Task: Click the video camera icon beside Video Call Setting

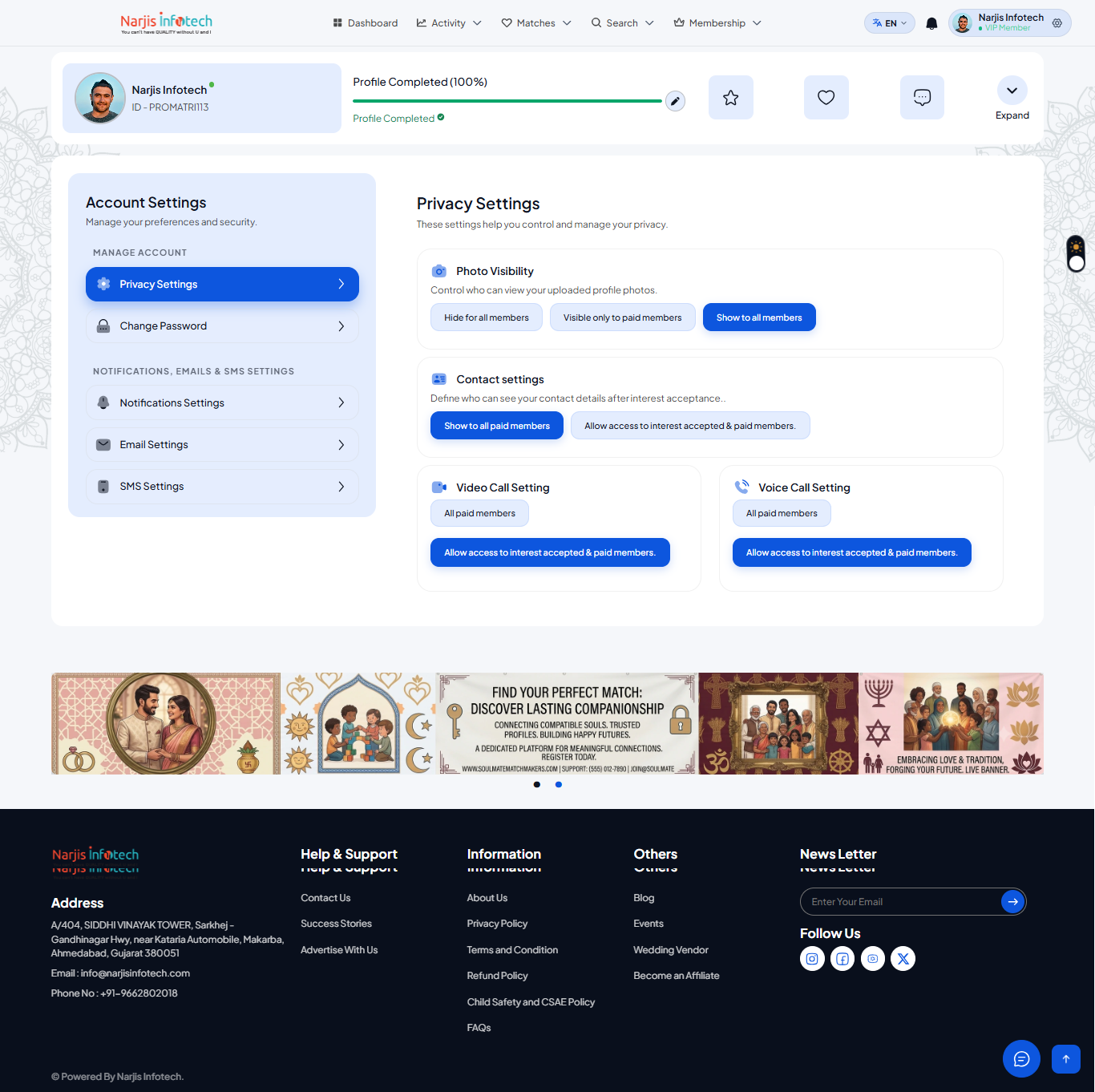Action: pos(439,487)
